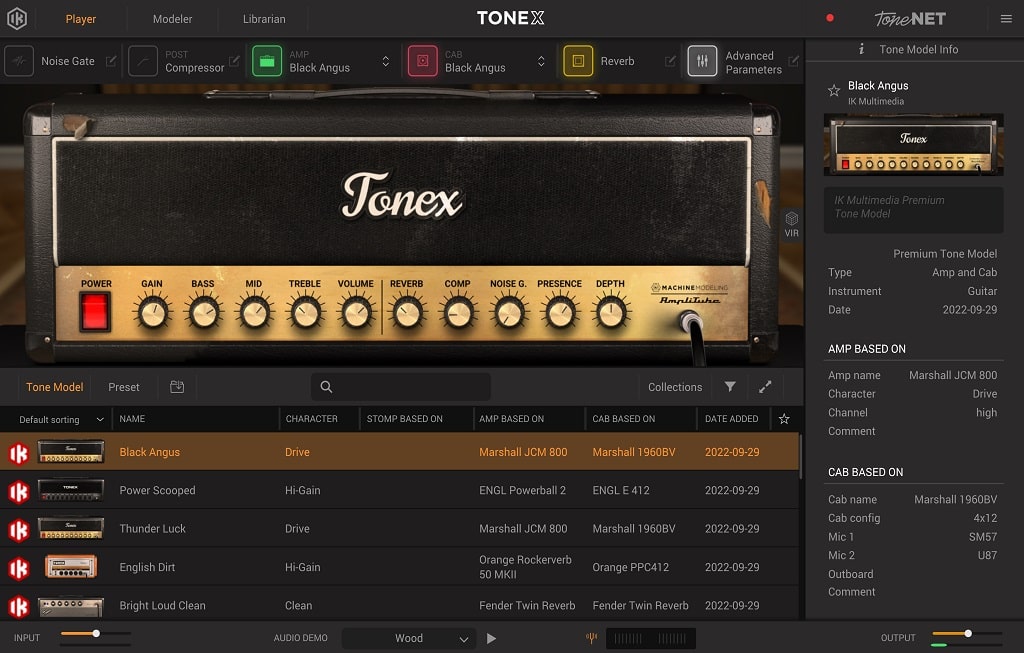This screenshot has height=653, width=1024.
Task: Click the Advanced Parameters sliders icon
Action: click(702, 61)
